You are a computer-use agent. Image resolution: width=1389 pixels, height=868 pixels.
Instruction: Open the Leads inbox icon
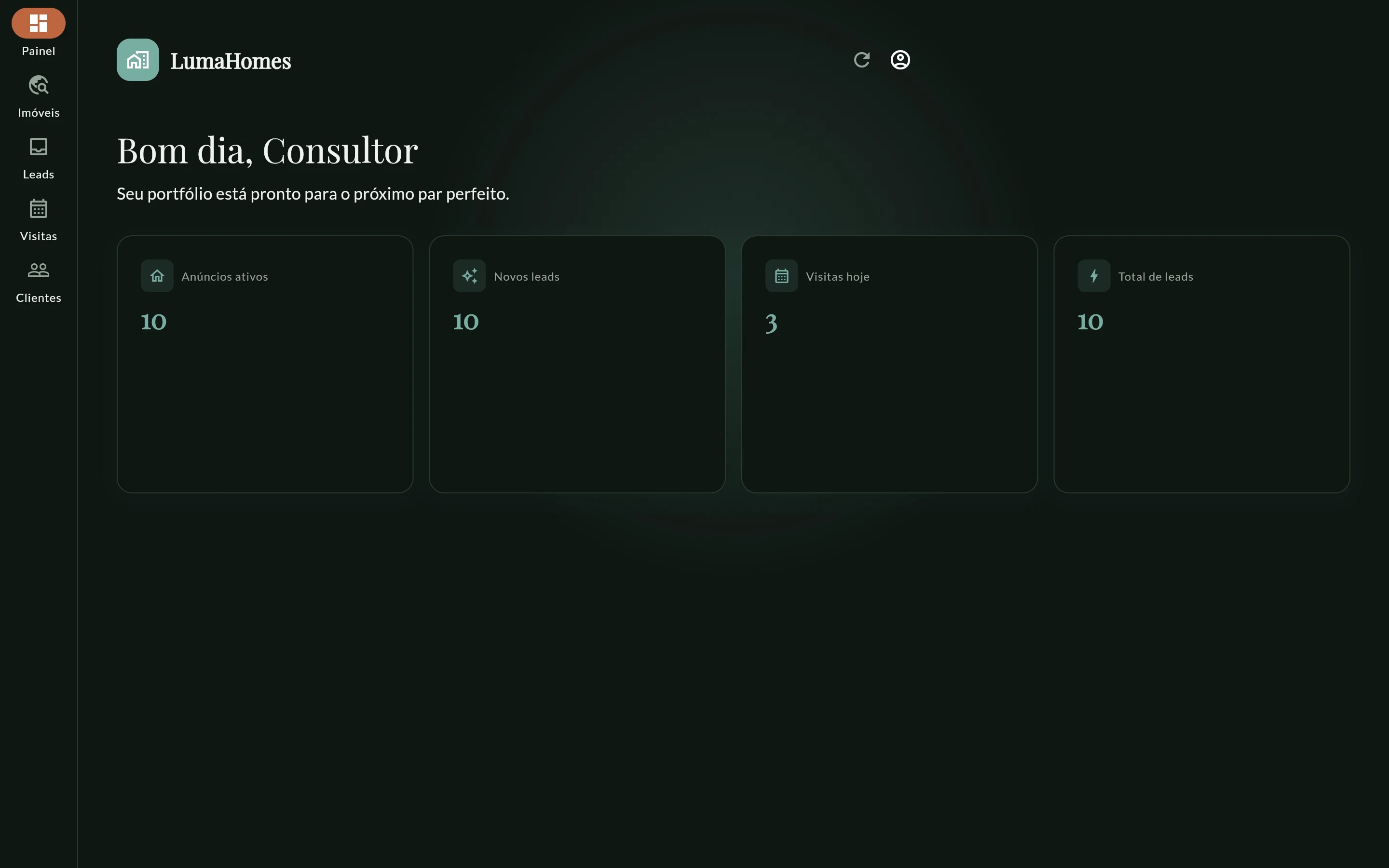click(x=39, y=147)
